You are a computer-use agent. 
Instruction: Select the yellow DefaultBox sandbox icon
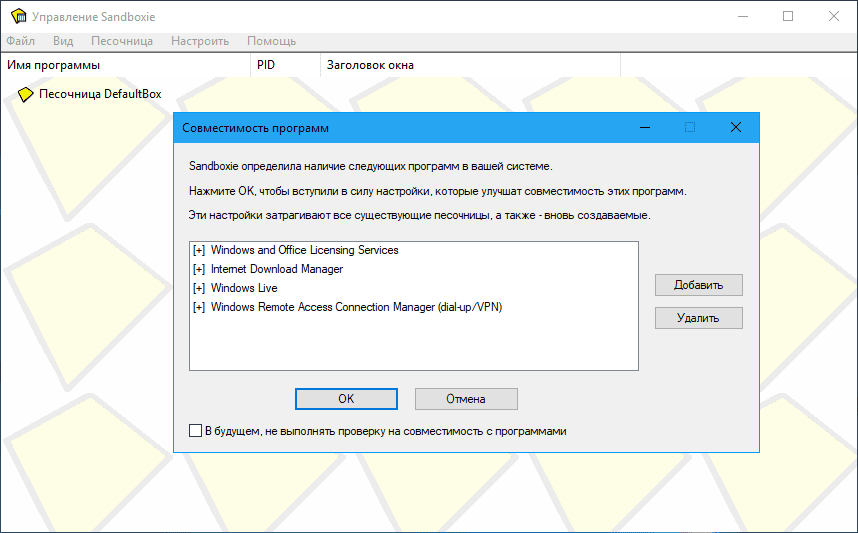pyautogui.click(x=25, y=95)
